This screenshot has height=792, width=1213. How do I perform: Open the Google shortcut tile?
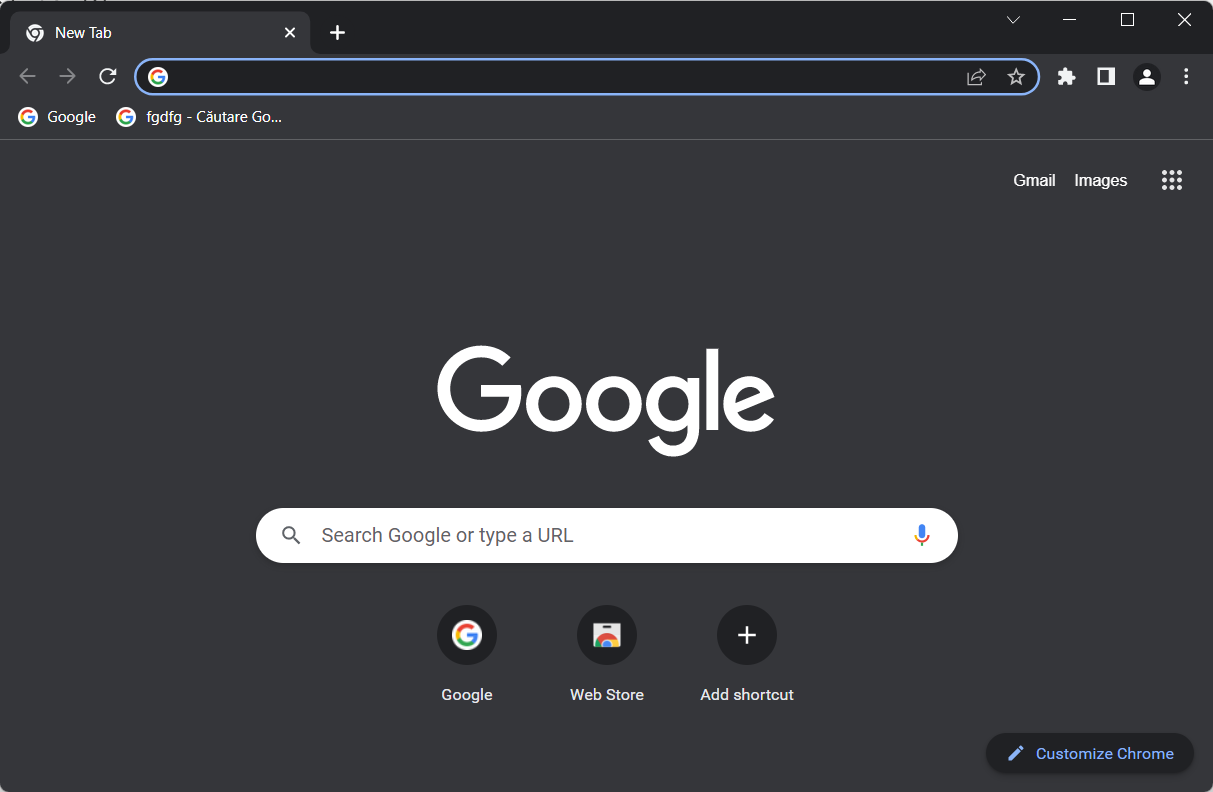point(467,654)
